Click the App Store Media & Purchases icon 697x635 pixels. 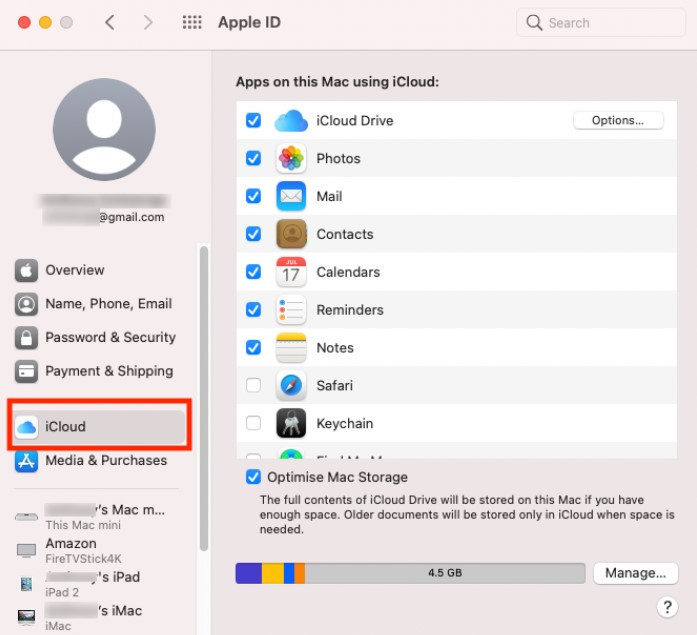point(26,461)
